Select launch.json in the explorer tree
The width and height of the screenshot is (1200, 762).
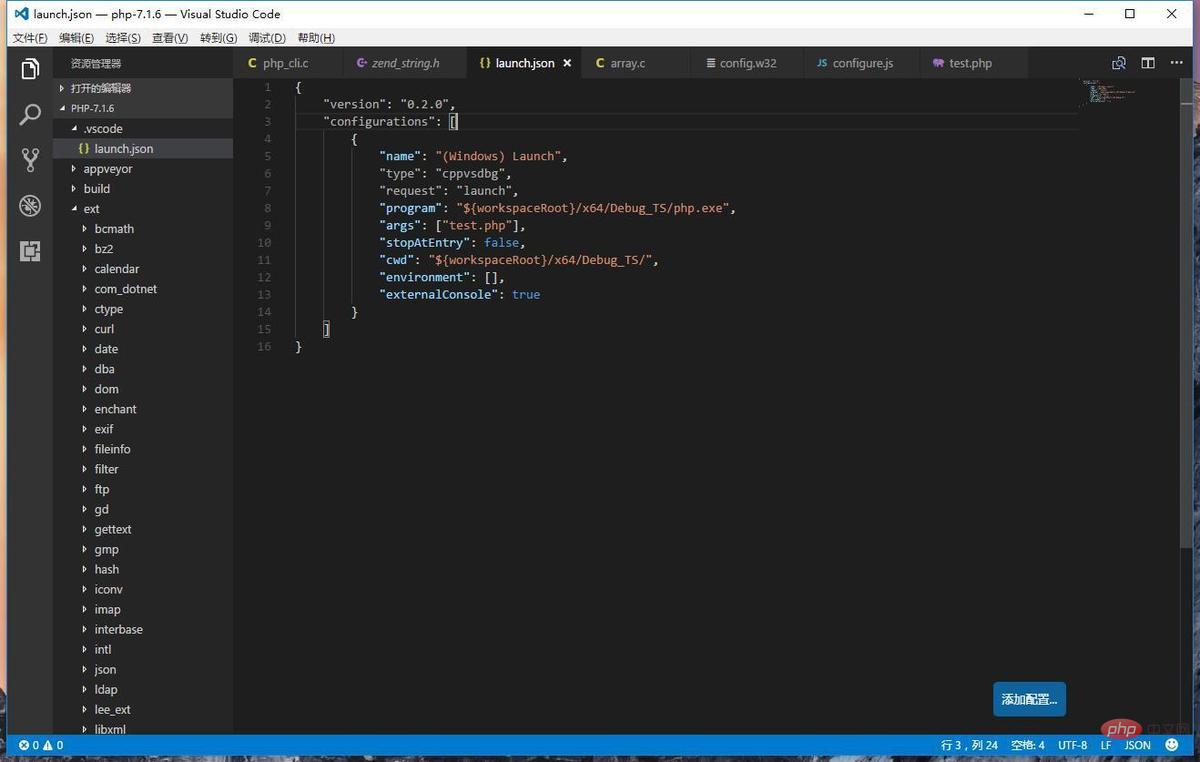tap(143, 148)
